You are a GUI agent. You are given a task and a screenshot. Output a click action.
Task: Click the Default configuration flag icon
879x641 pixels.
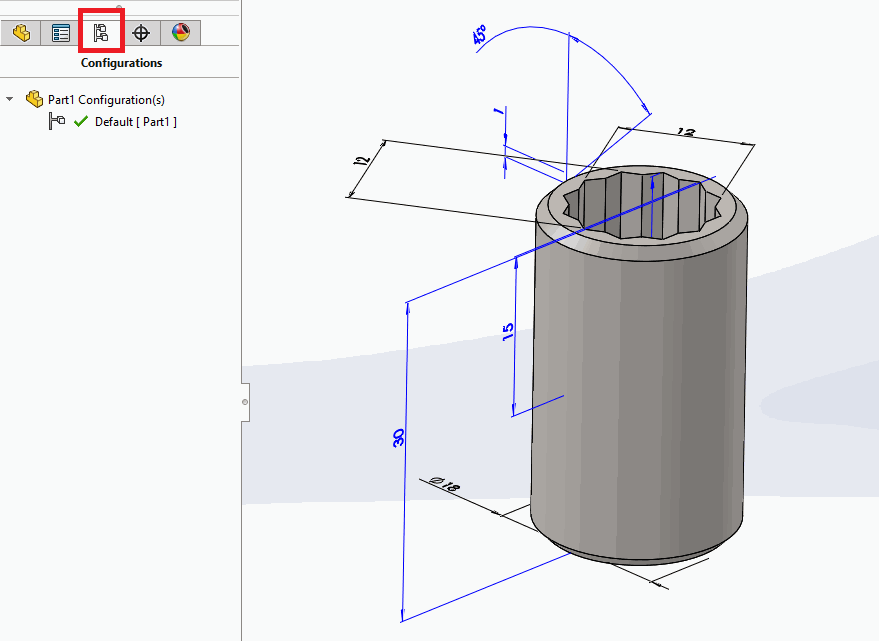[x=57, y=122]
